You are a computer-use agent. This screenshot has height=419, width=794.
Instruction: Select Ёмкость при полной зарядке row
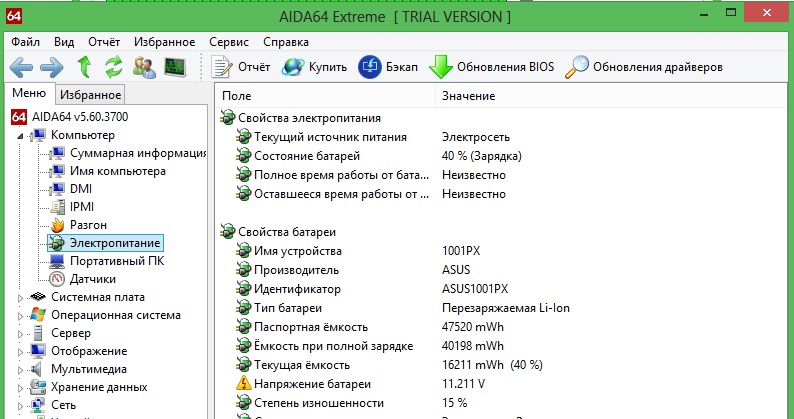coord(370,346)
